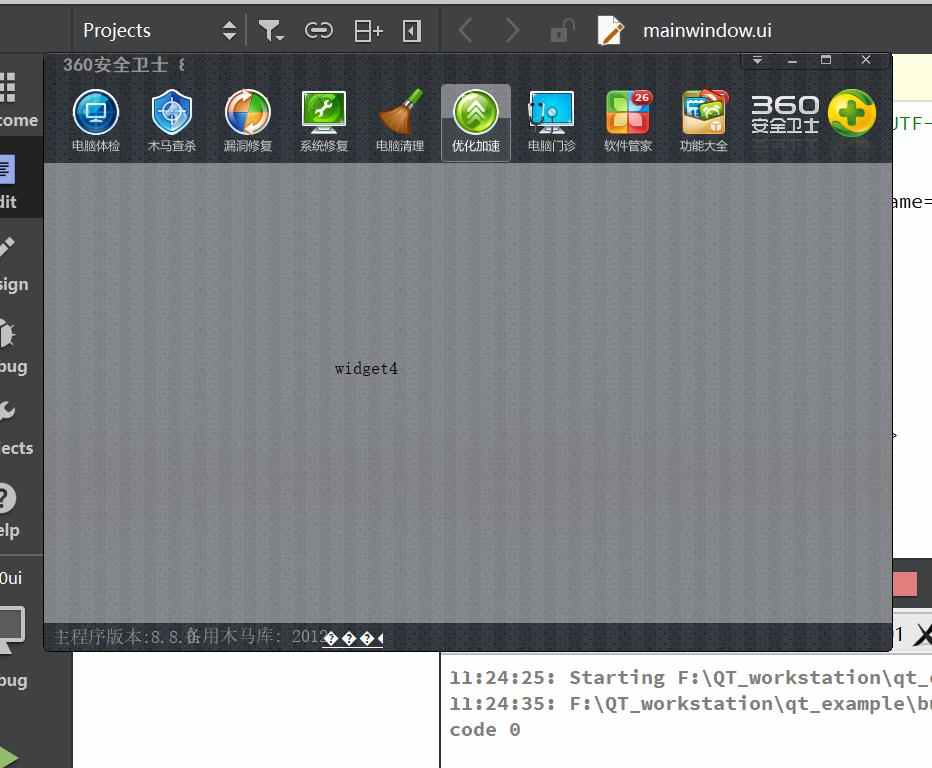Switch to Debug mode in Qt Creator
The height and width of the screenshot is (768, 932).
15,347
